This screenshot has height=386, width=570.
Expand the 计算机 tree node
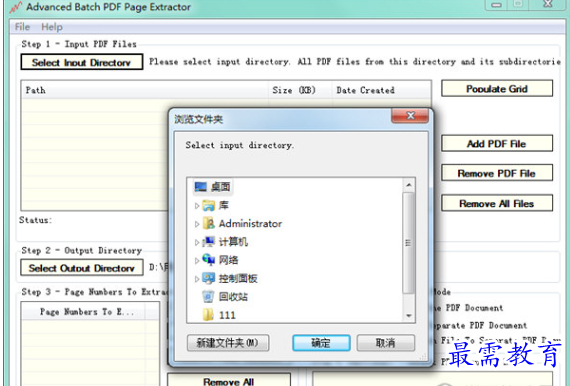tap(197, 242)
